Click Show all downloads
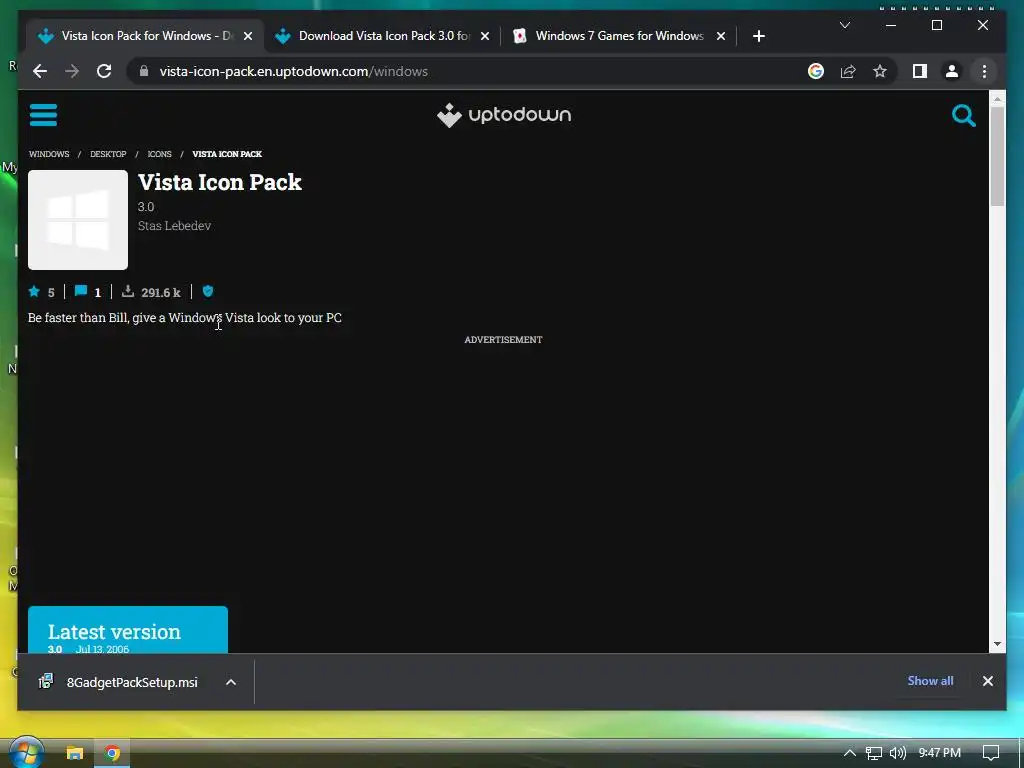This screenshot has width=1024, height=768. coord(930,680)
